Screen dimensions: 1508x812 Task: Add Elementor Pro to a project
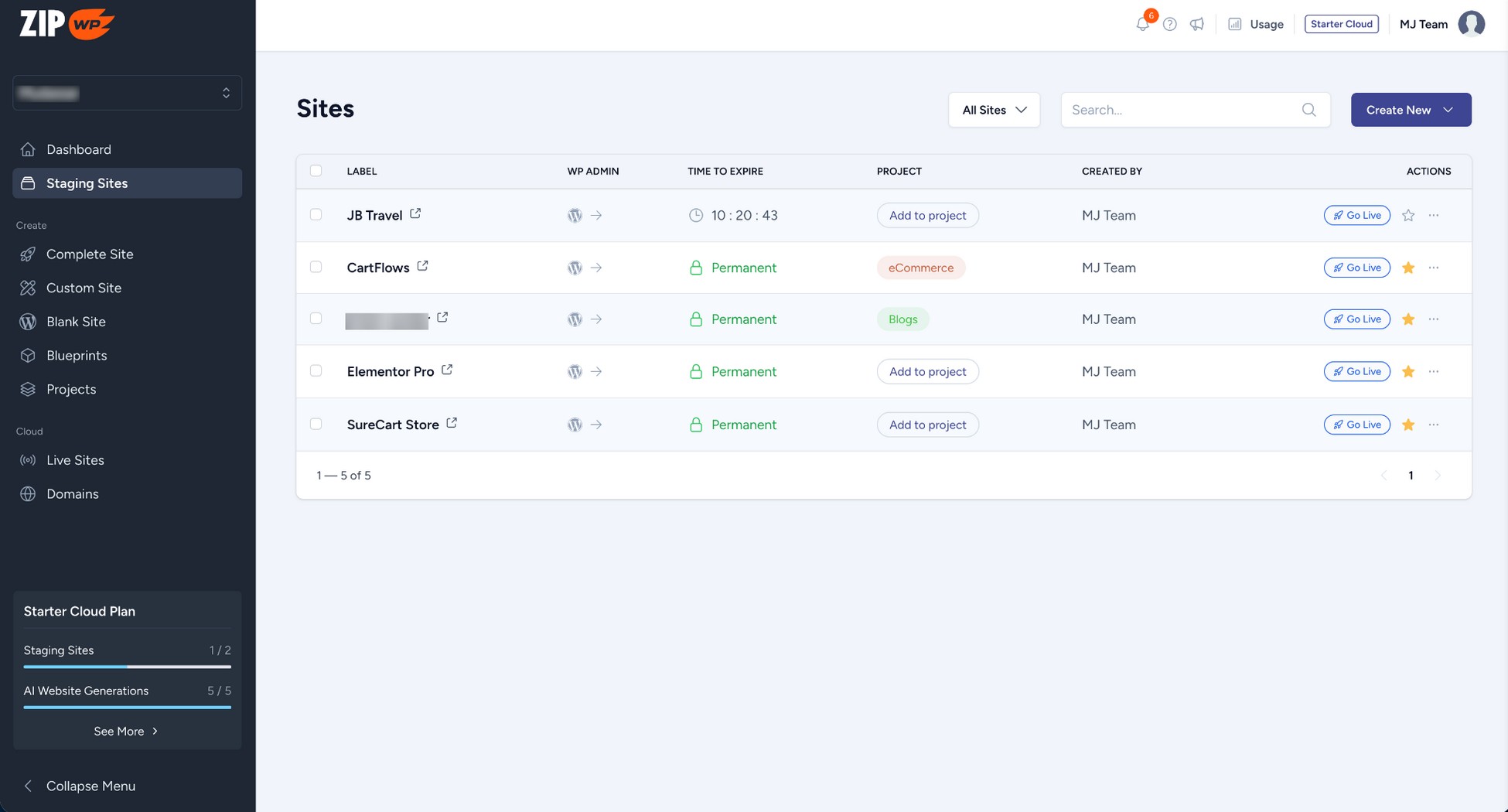(x=927, y=371)
